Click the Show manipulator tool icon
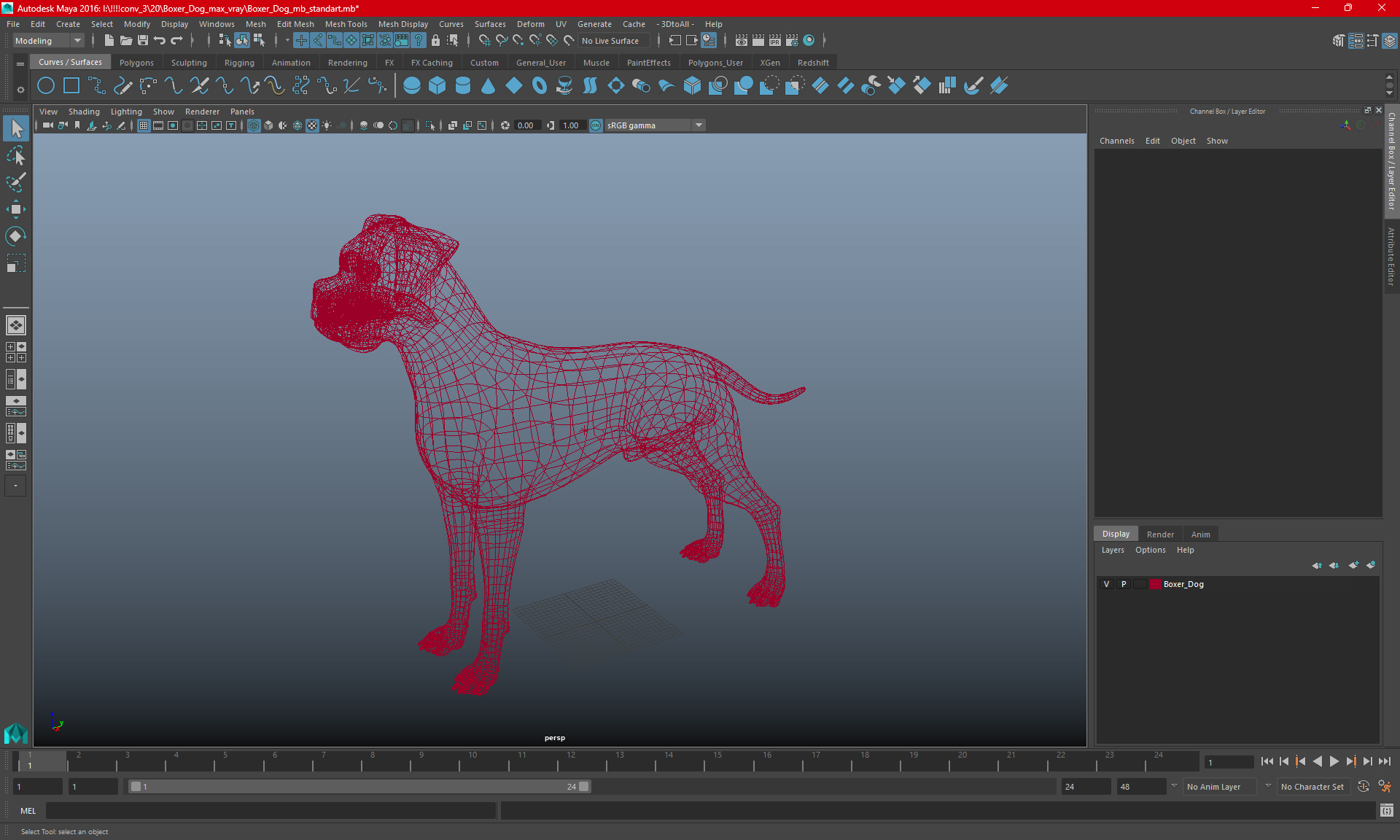This screenshot has width=1400, height=840. pos(15,236)
